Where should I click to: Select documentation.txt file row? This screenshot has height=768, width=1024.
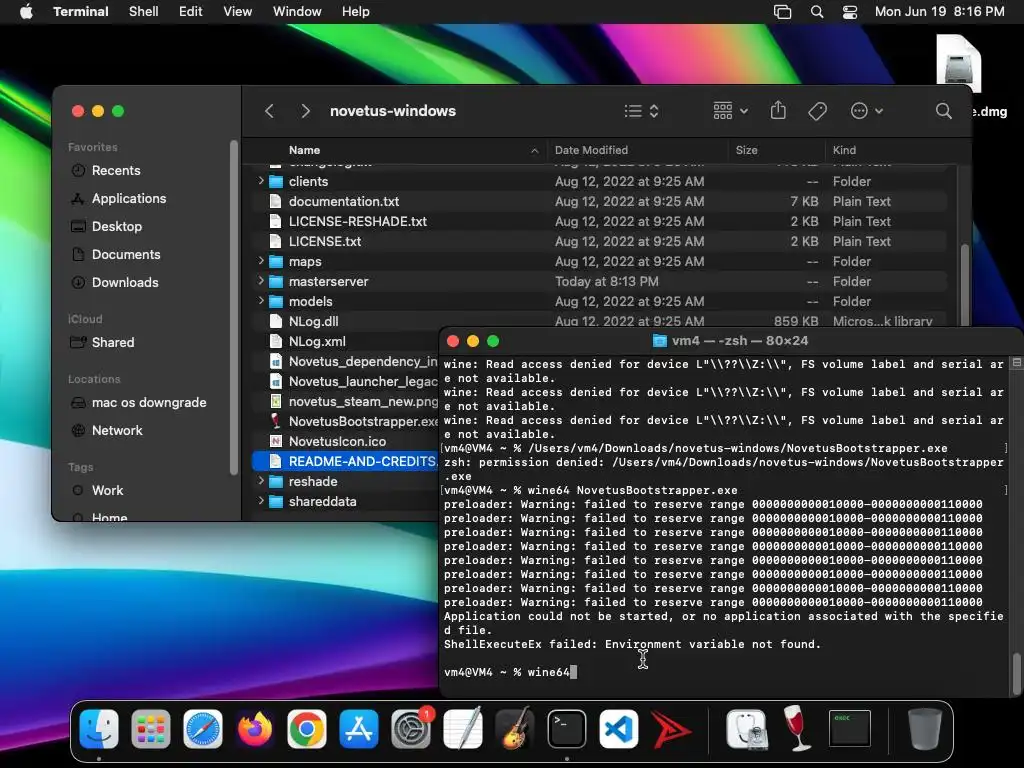(x=600, y=201)
